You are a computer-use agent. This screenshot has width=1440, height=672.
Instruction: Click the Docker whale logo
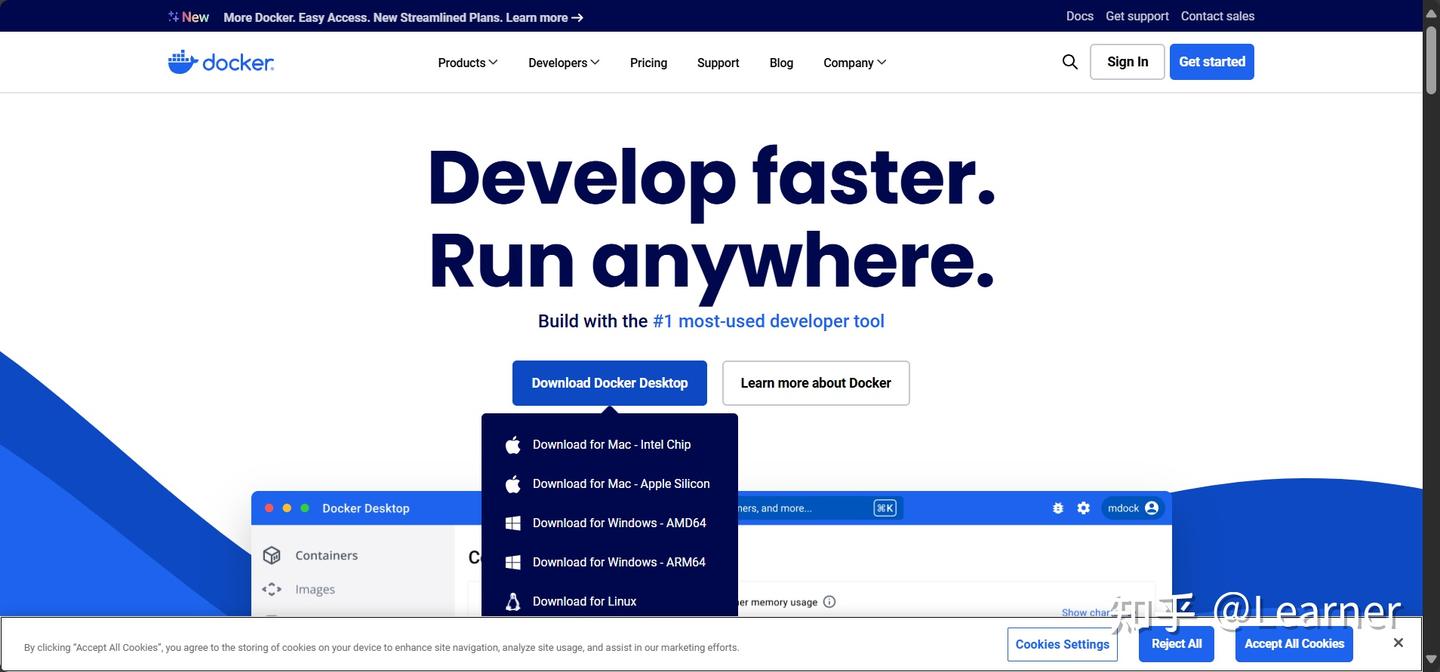click(x=182, y=61)
